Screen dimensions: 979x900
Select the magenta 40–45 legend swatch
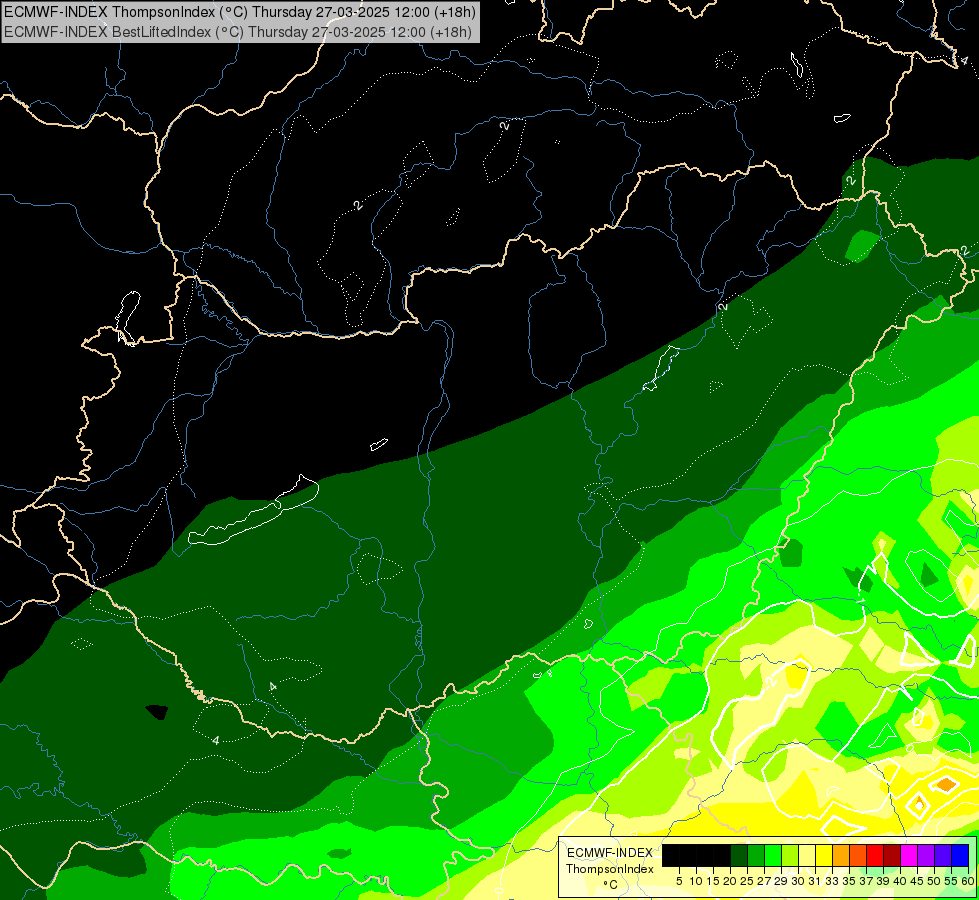(x=909, y=855)
